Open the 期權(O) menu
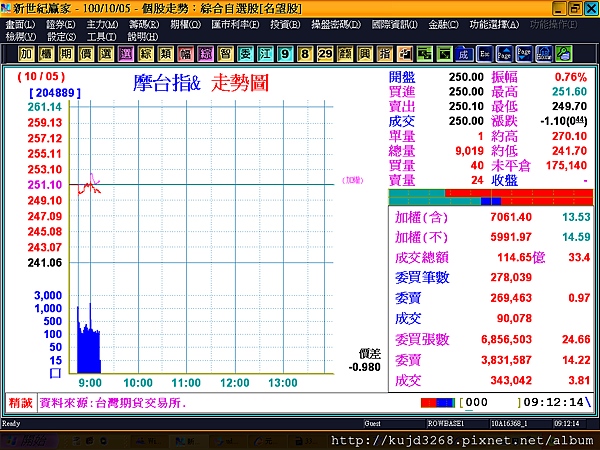Screen dimensions: 600x450 click(185, 24)
